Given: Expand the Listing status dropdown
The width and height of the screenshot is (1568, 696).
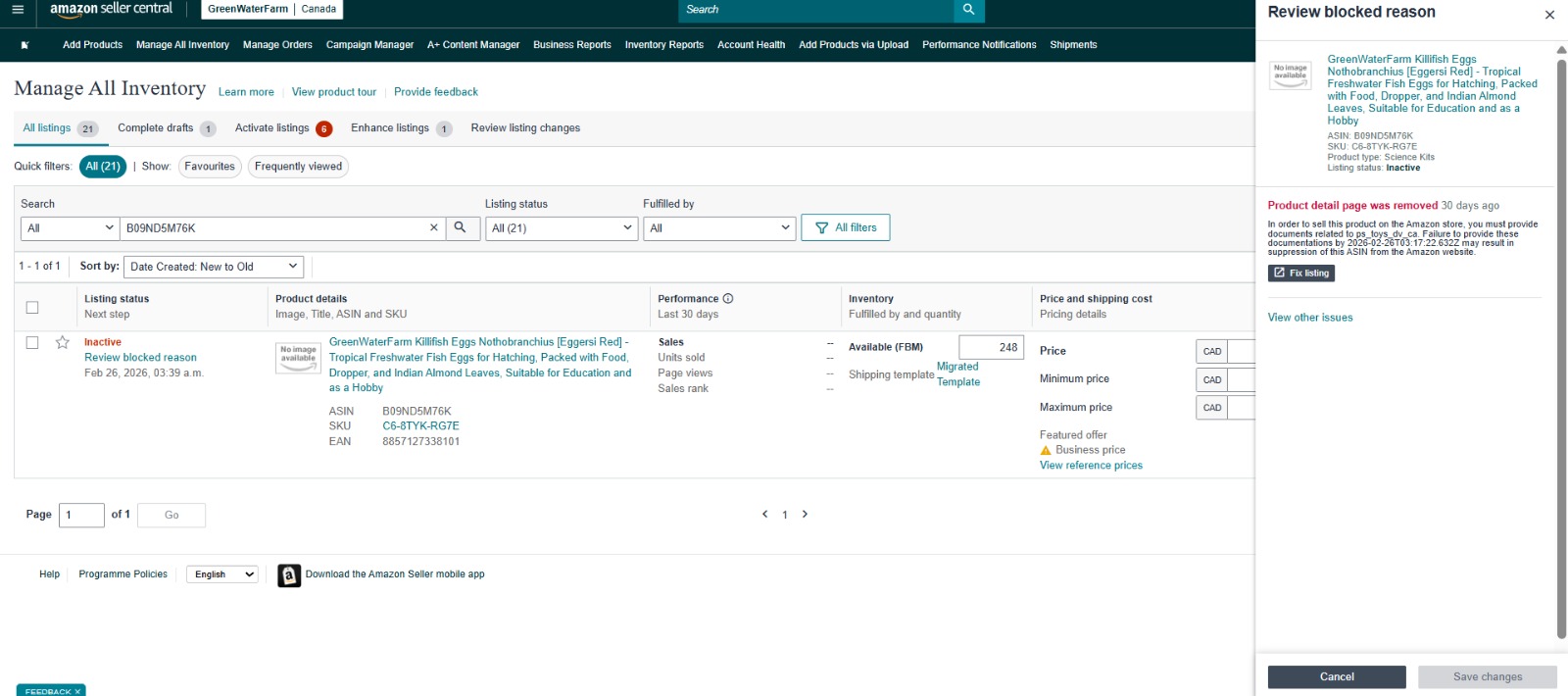Looking at the screenshot, I should 562,227.
